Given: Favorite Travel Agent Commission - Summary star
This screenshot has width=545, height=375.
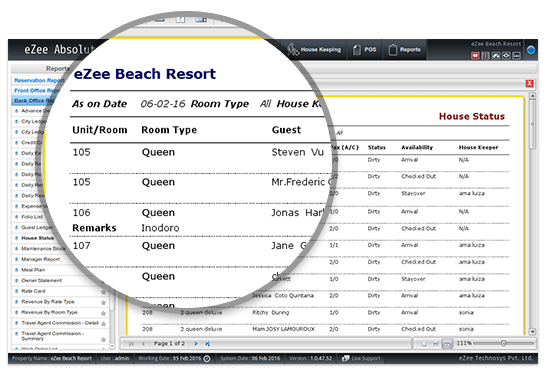Looking at the screenshot, I should coord(103,339).
